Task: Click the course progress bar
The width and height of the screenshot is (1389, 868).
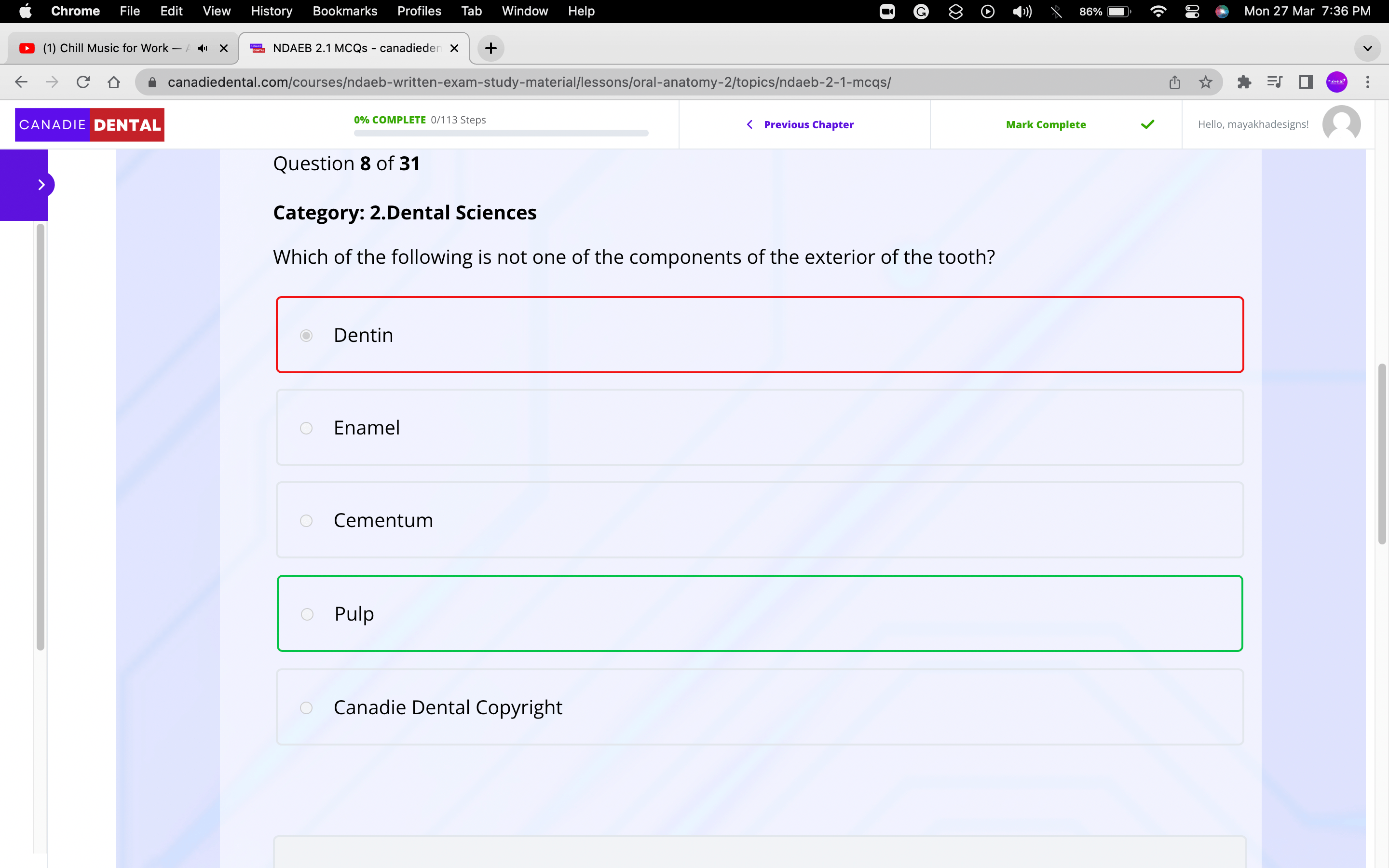Action: click(x=501, y=133)
